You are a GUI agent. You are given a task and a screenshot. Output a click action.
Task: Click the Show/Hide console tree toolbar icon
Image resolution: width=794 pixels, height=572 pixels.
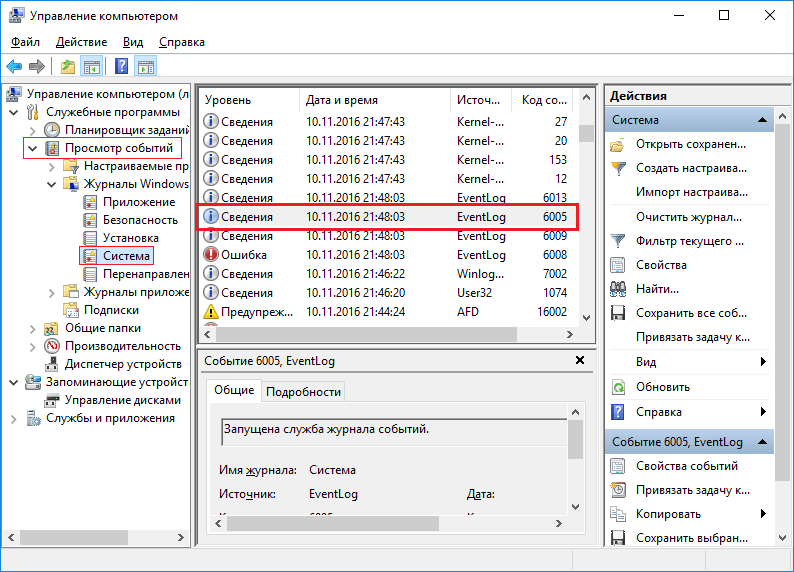pos(91,67)
